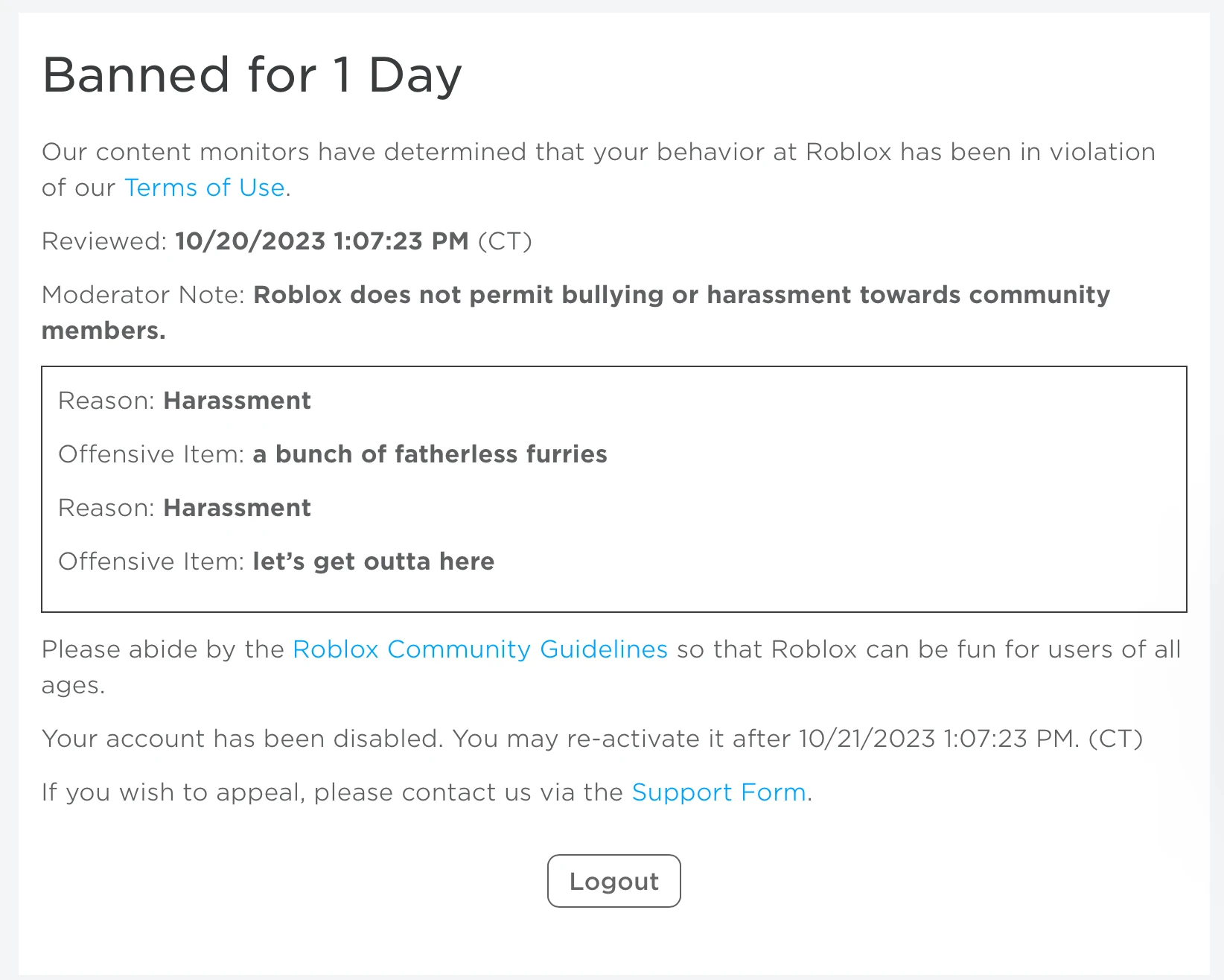The width and height of the screenshot is (1224, 980).
Task: Open the Support Form to appeal
Action: 717,792
